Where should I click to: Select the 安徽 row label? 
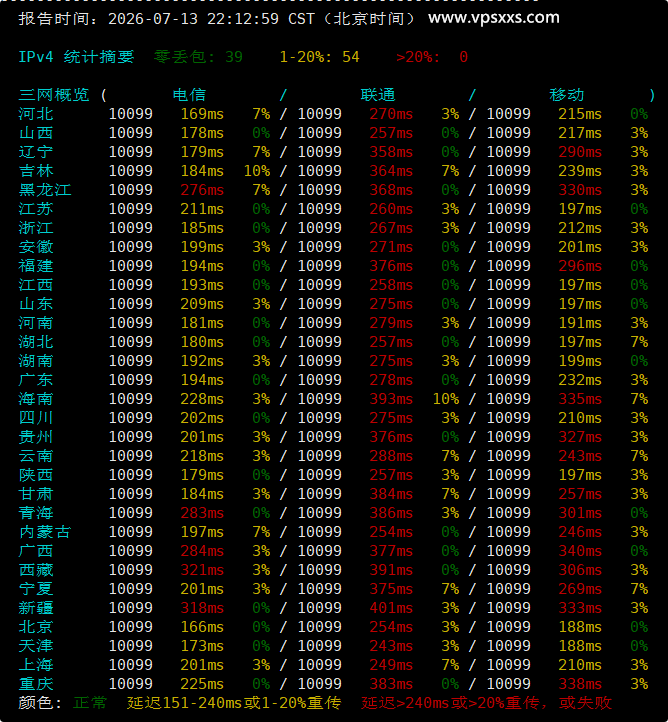36,247
